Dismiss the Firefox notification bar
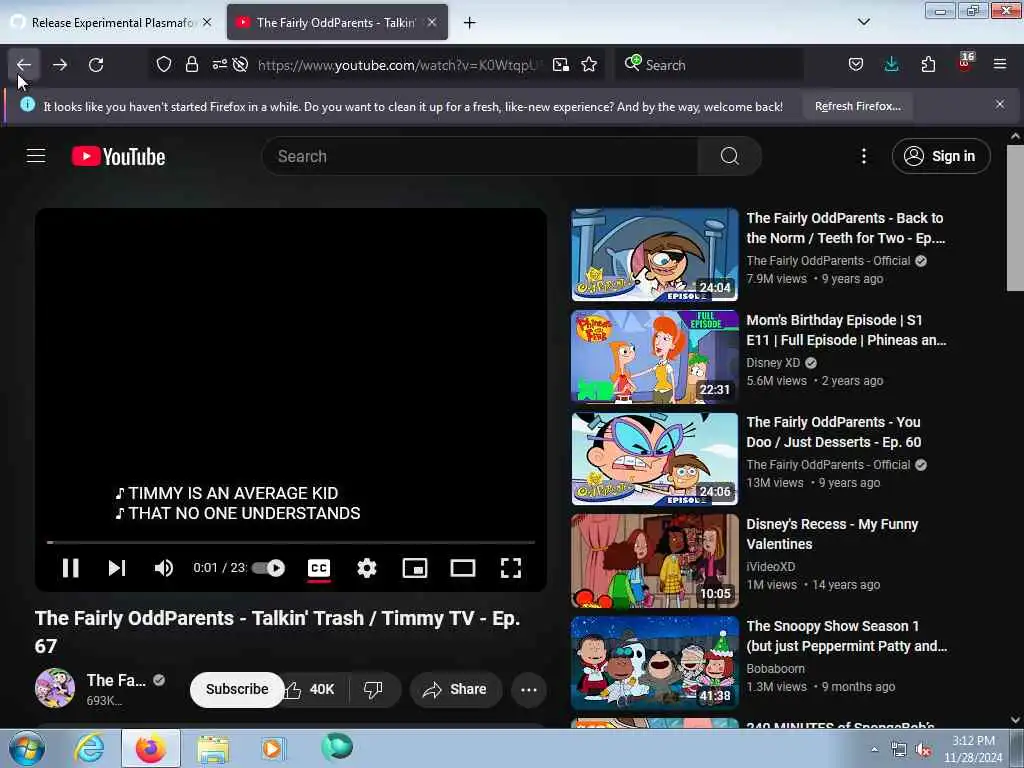 point(1000,104)
